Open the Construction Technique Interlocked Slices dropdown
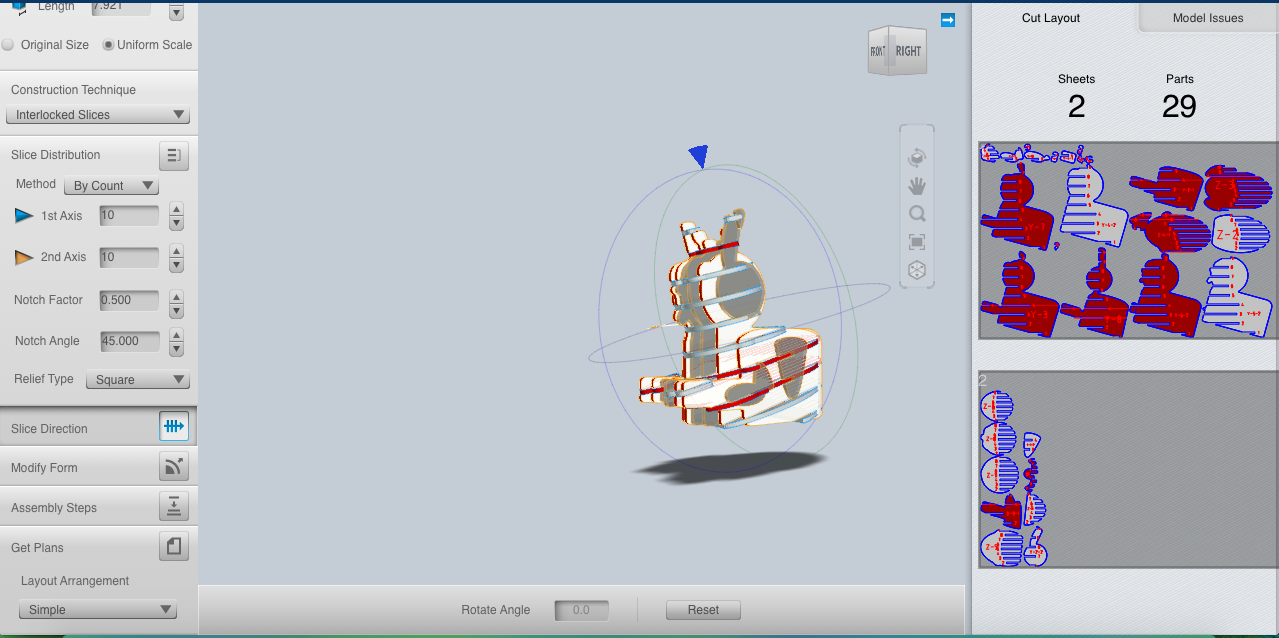The image size is (1279, 638). (97, 115)
